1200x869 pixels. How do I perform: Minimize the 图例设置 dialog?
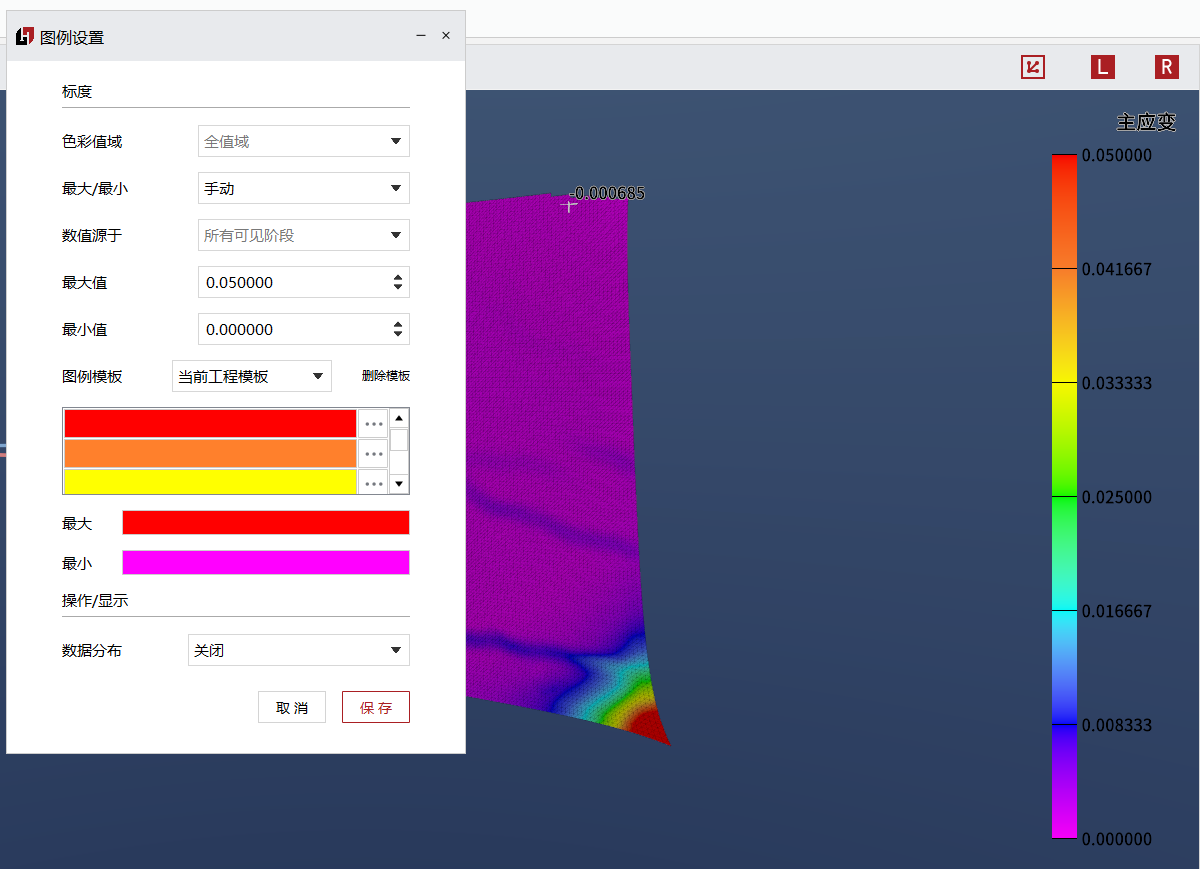pyautogui.click(x=421, y=35)
